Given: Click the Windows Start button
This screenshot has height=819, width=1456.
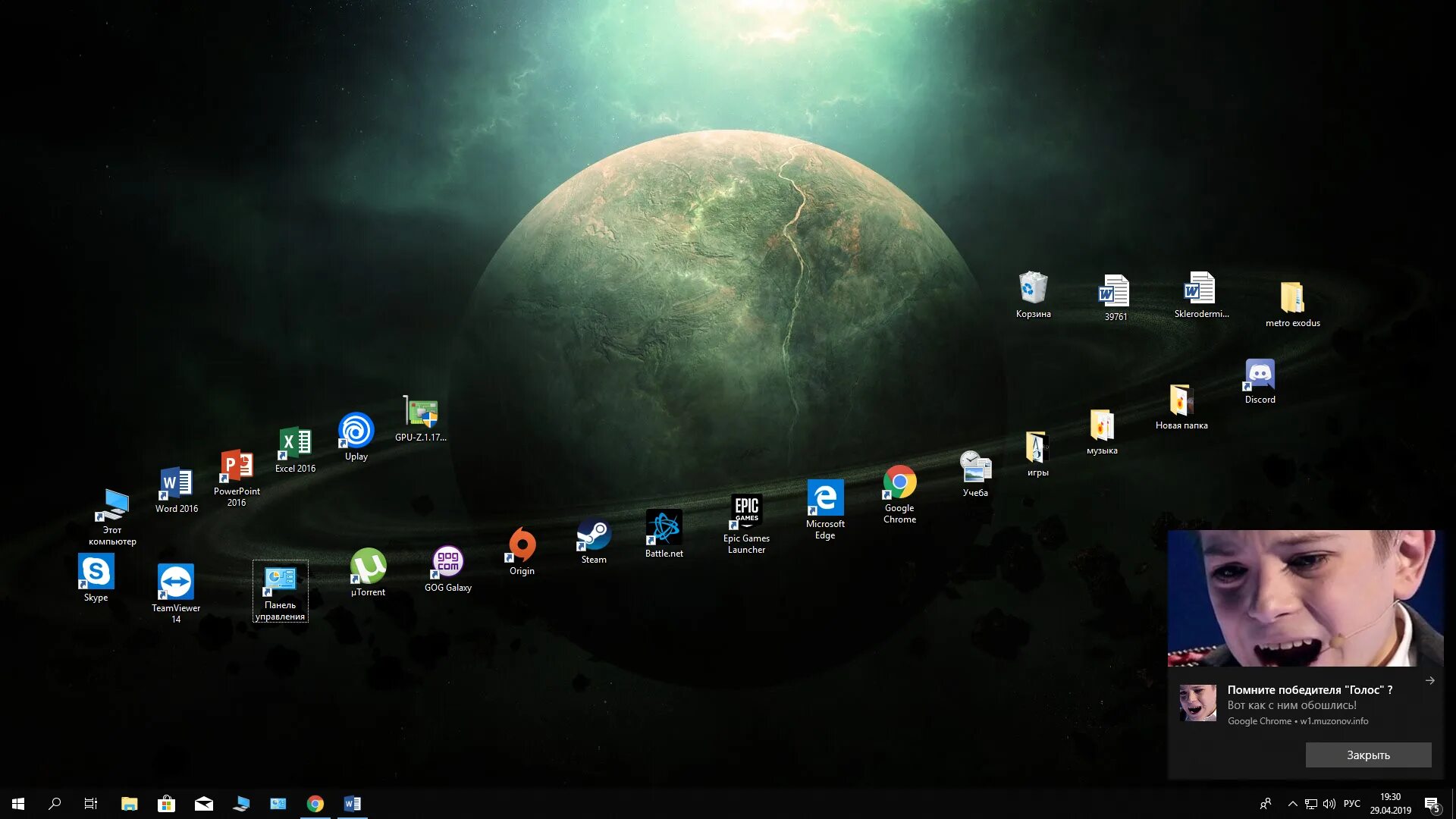Looking at the screenshot, I should [x=18, y=803].
